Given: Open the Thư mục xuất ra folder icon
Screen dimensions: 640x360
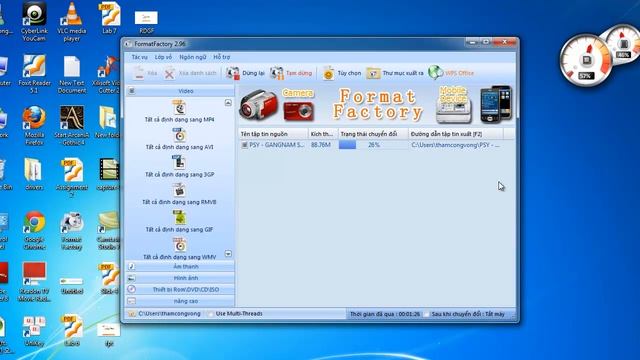Looking at the screenshot, I should (373, 73).
